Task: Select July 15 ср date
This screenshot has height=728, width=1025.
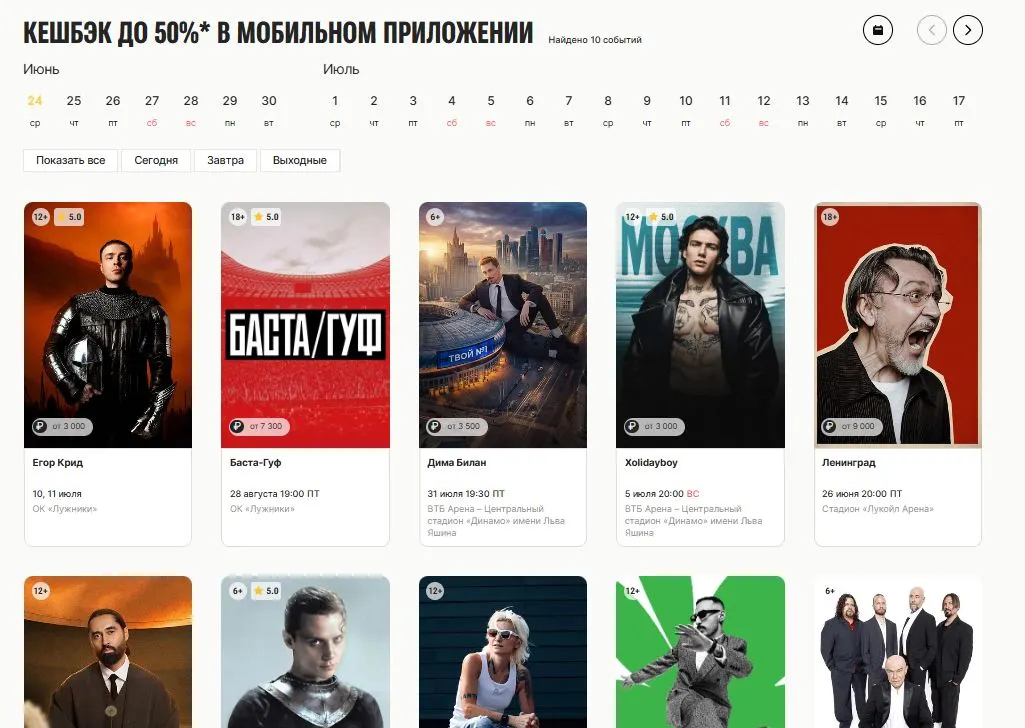Action: pyautogui.click(x=881, y=110)
